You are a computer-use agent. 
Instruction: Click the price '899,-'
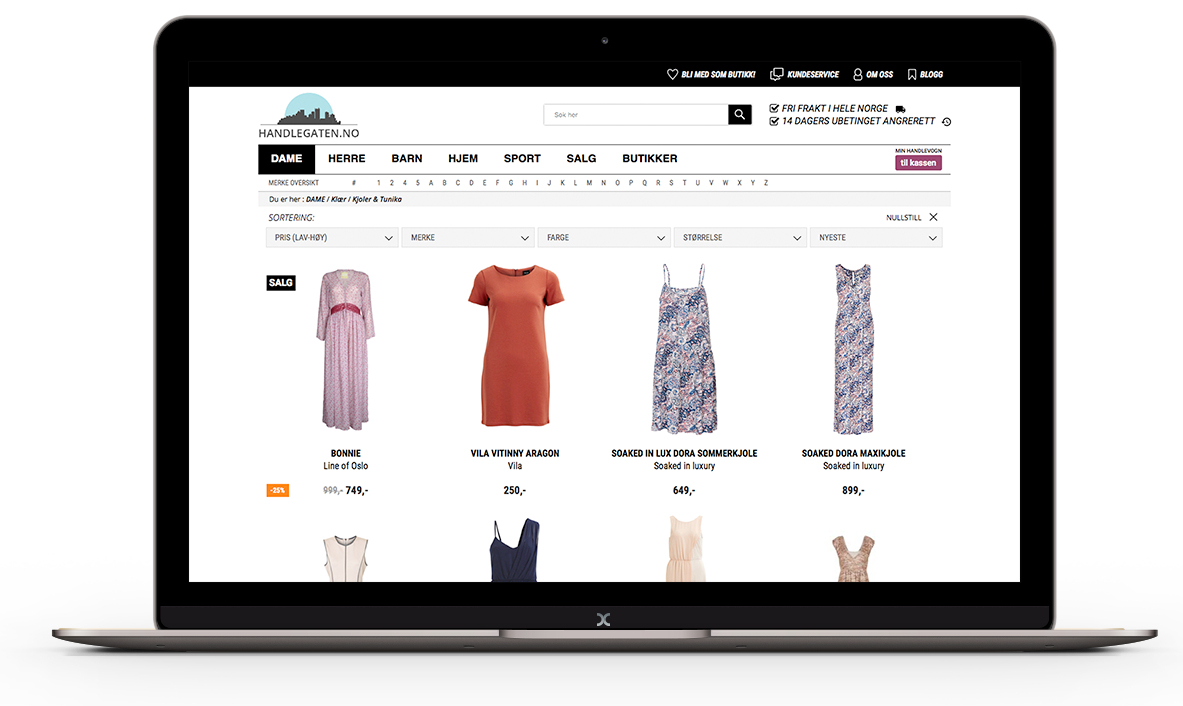click(x=853, y=490)
